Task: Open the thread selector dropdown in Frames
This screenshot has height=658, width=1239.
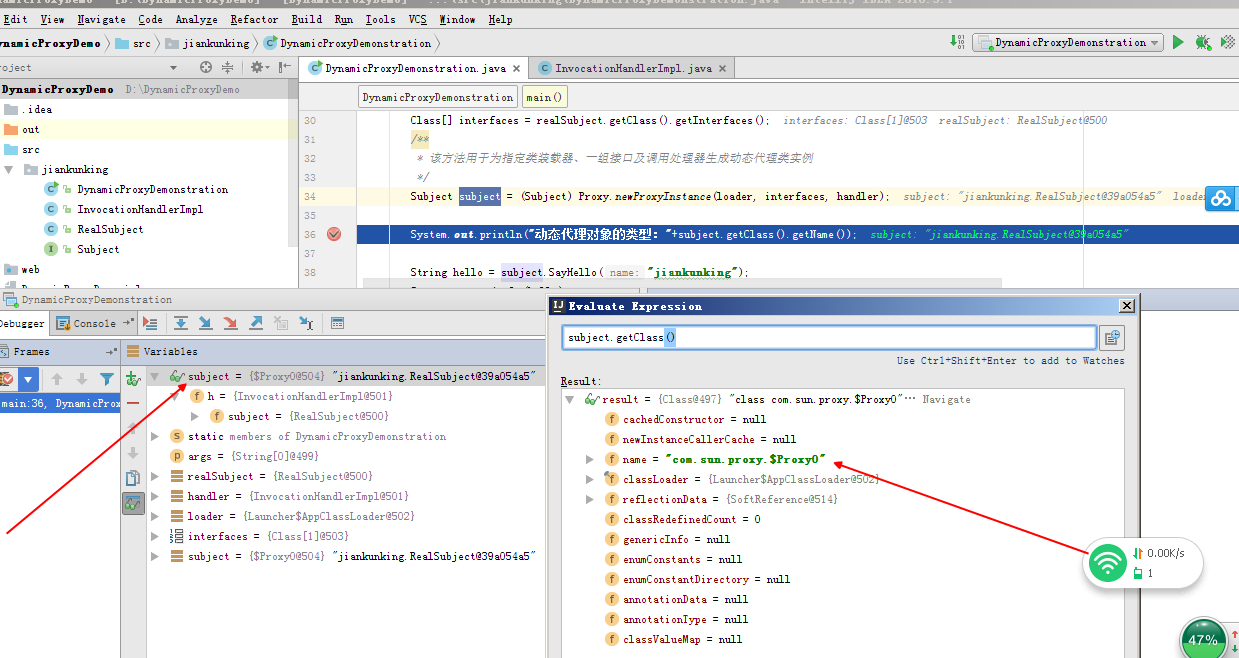Action: coord(29,379)
